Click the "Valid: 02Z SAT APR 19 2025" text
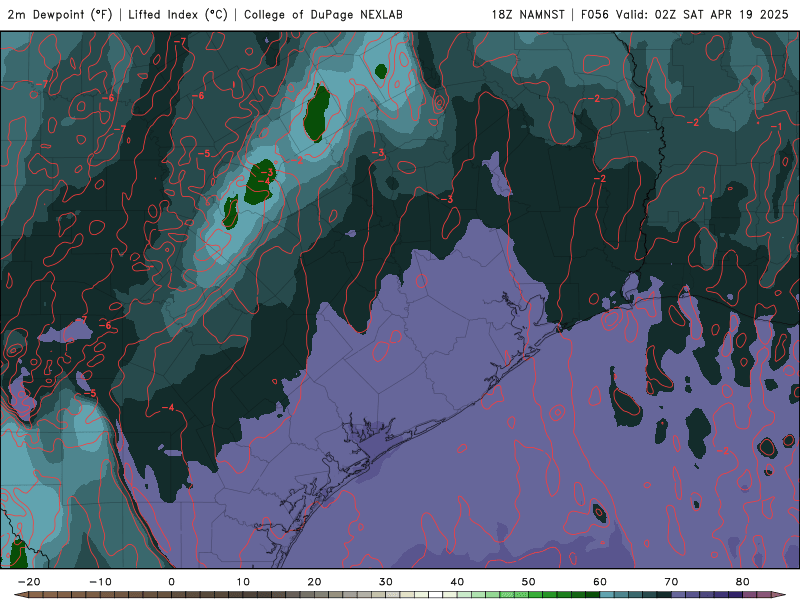This screenshot has width=800, height=600. 702,15
